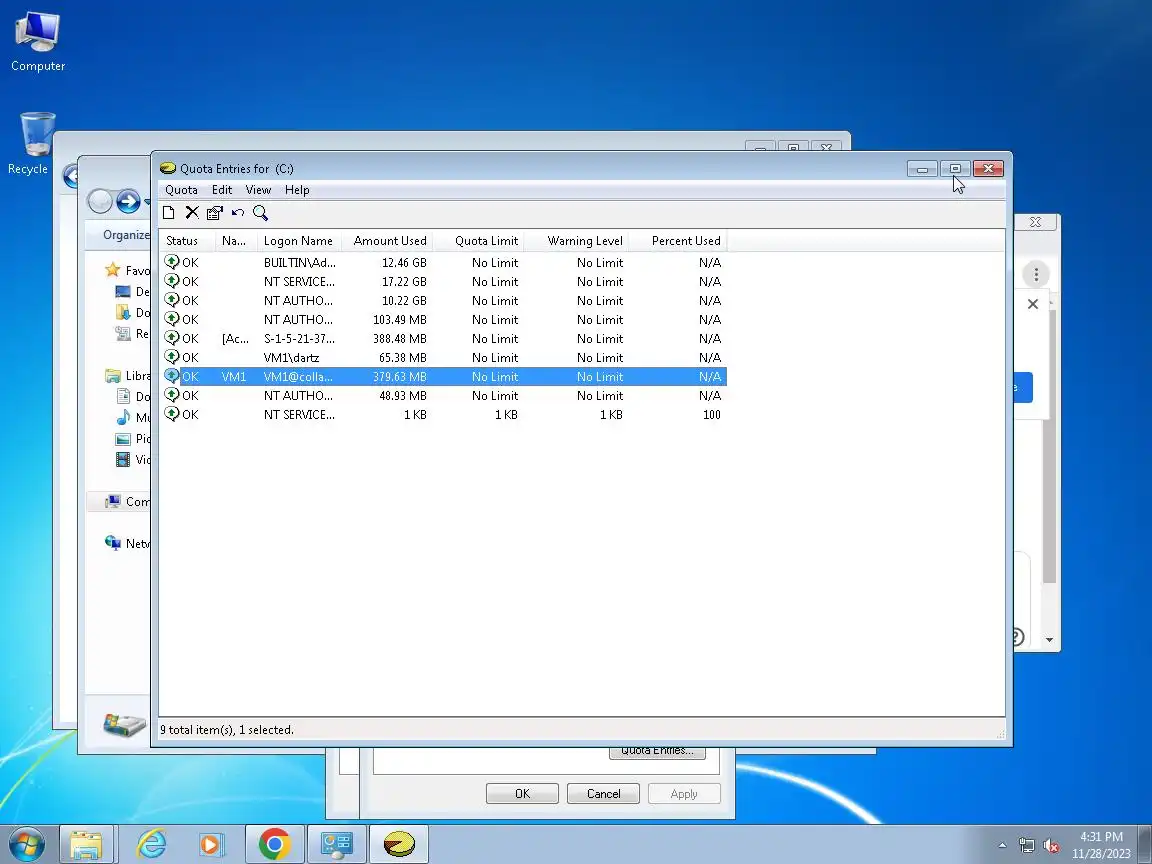1152x864 pixels.
Task: Click status icon of the 12.46 GB row
Action: click(x=172, y=262)
